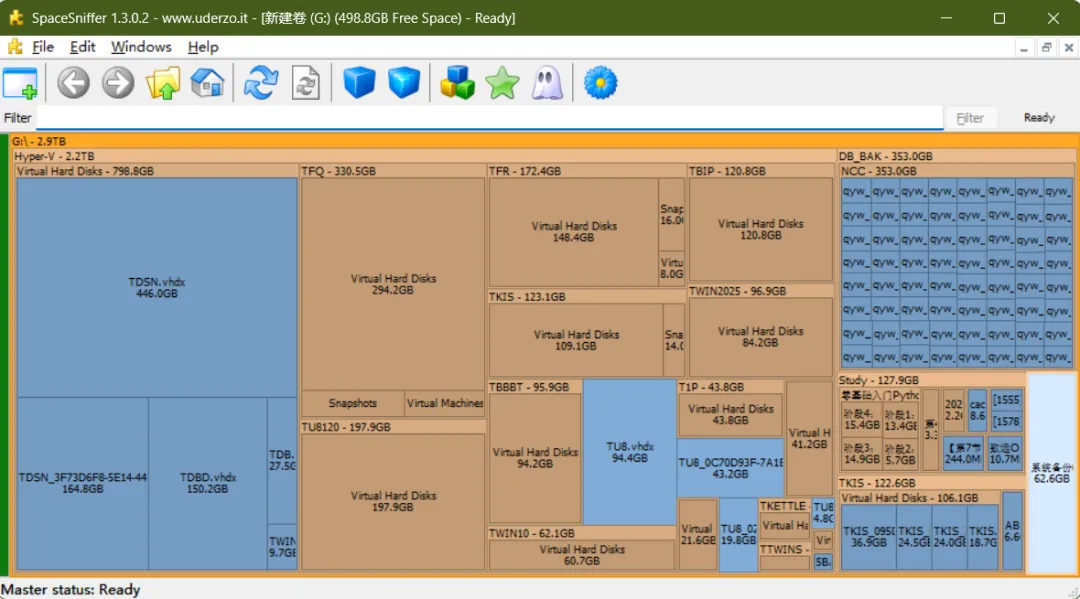The image size is (1080, 599).
Task: Select the TKETTLE folder block
Action: 784,520
